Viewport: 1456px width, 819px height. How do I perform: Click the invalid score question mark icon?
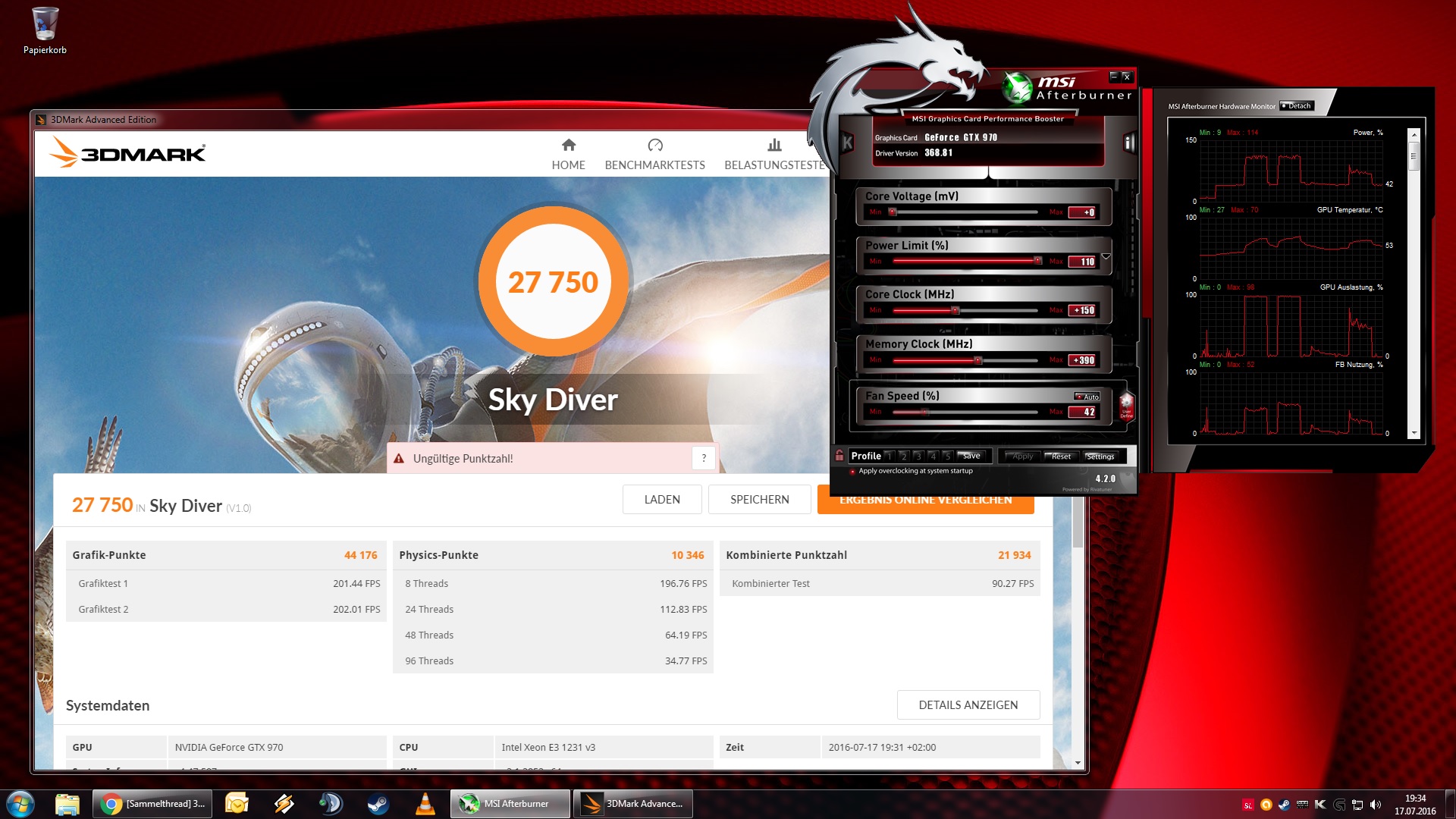[704, 458]
